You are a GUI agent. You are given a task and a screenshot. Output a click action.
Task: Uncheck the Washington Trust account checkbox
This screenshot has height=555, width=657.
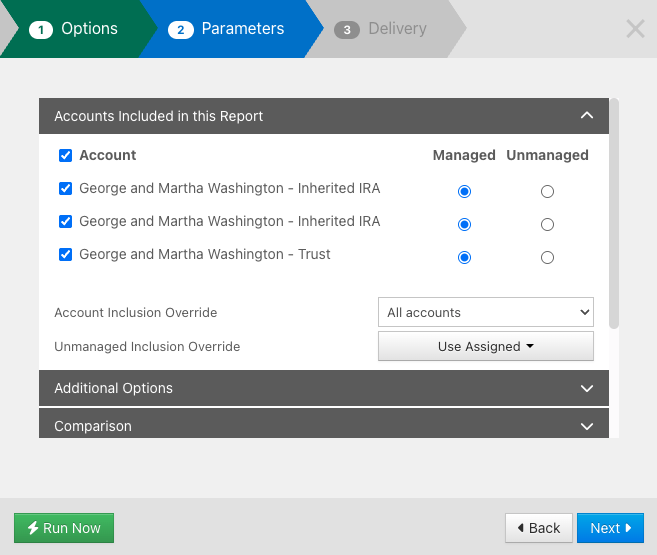coord(65,254)
